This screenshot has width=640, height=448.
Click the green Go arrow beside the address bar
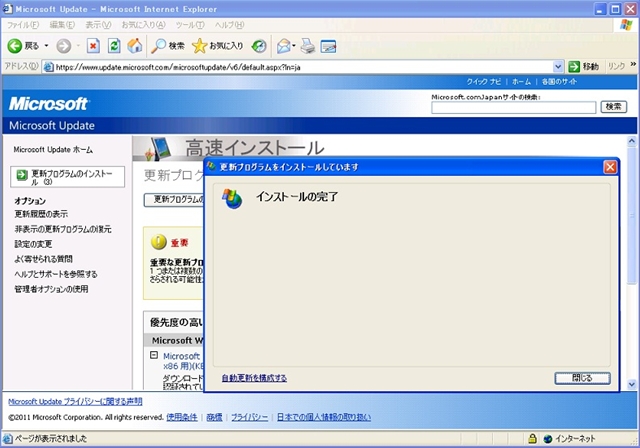tap(574, 67)
